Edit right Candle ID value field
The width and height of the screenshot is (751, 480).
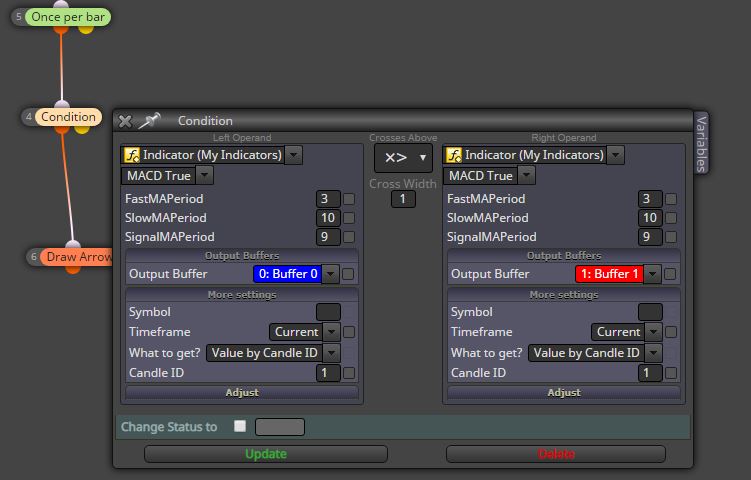point(650,373)
